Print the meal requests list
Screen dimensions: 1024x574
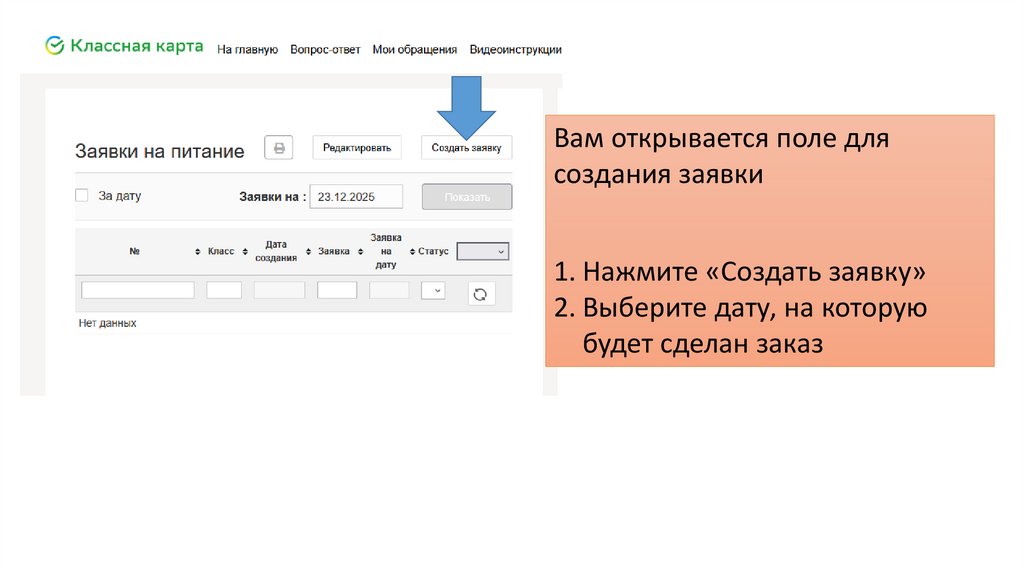coord(279,148)
